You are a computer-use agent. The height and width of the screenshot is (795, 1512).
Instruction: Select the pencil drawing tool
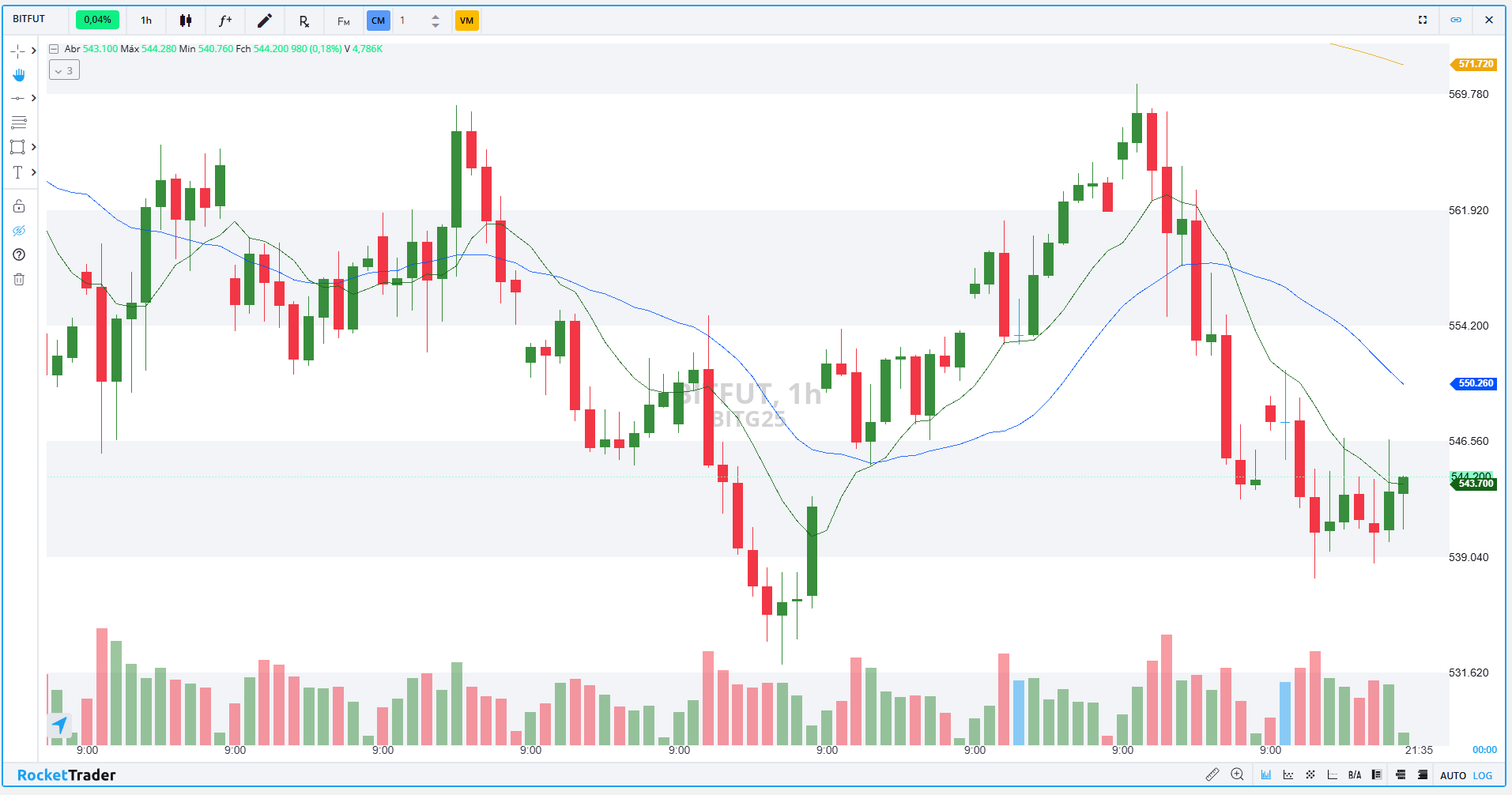pyautogui.click(x=265, y=21)
